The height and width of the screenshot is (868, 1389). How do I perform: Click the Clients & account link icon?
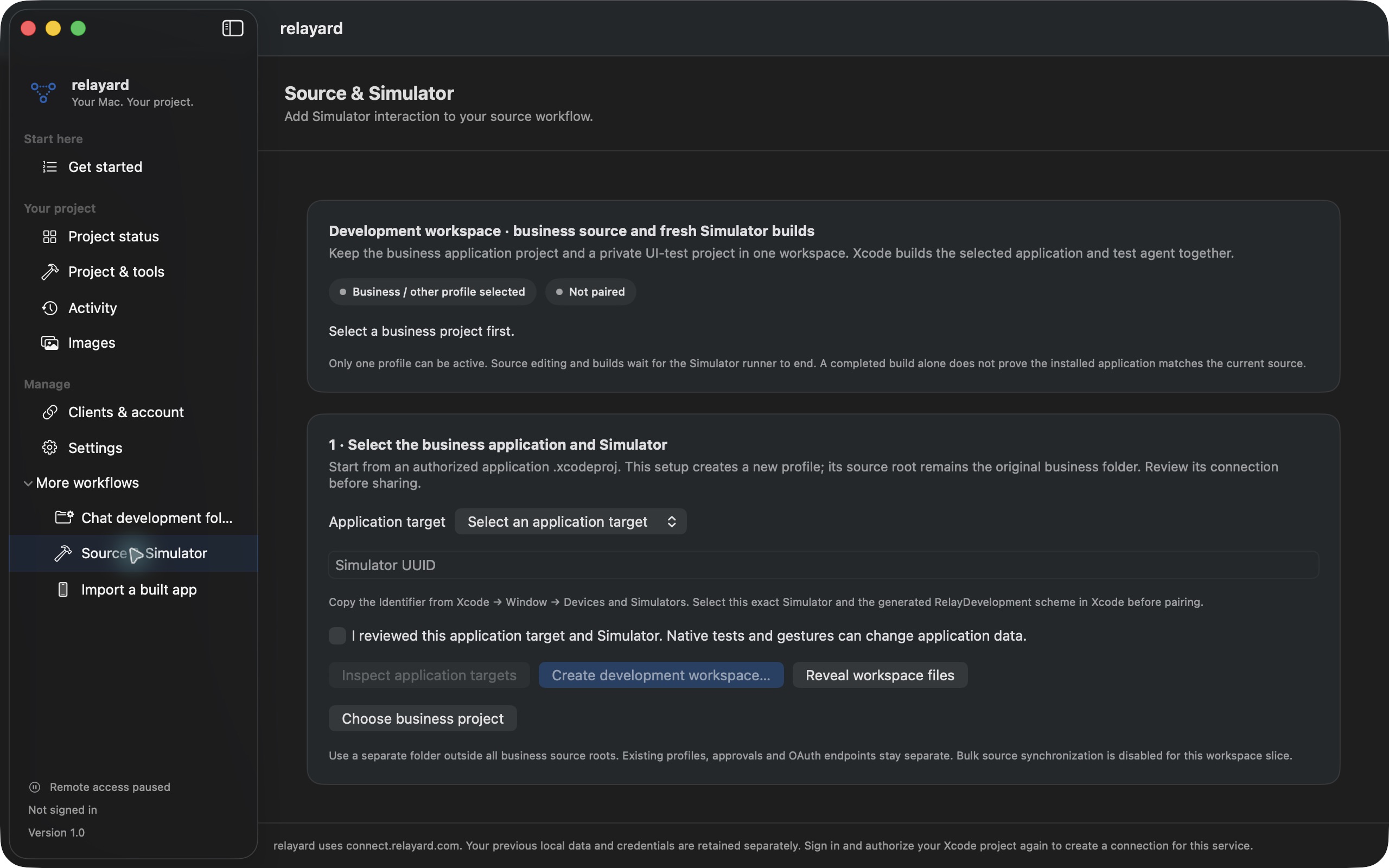[x=50, y=412]
